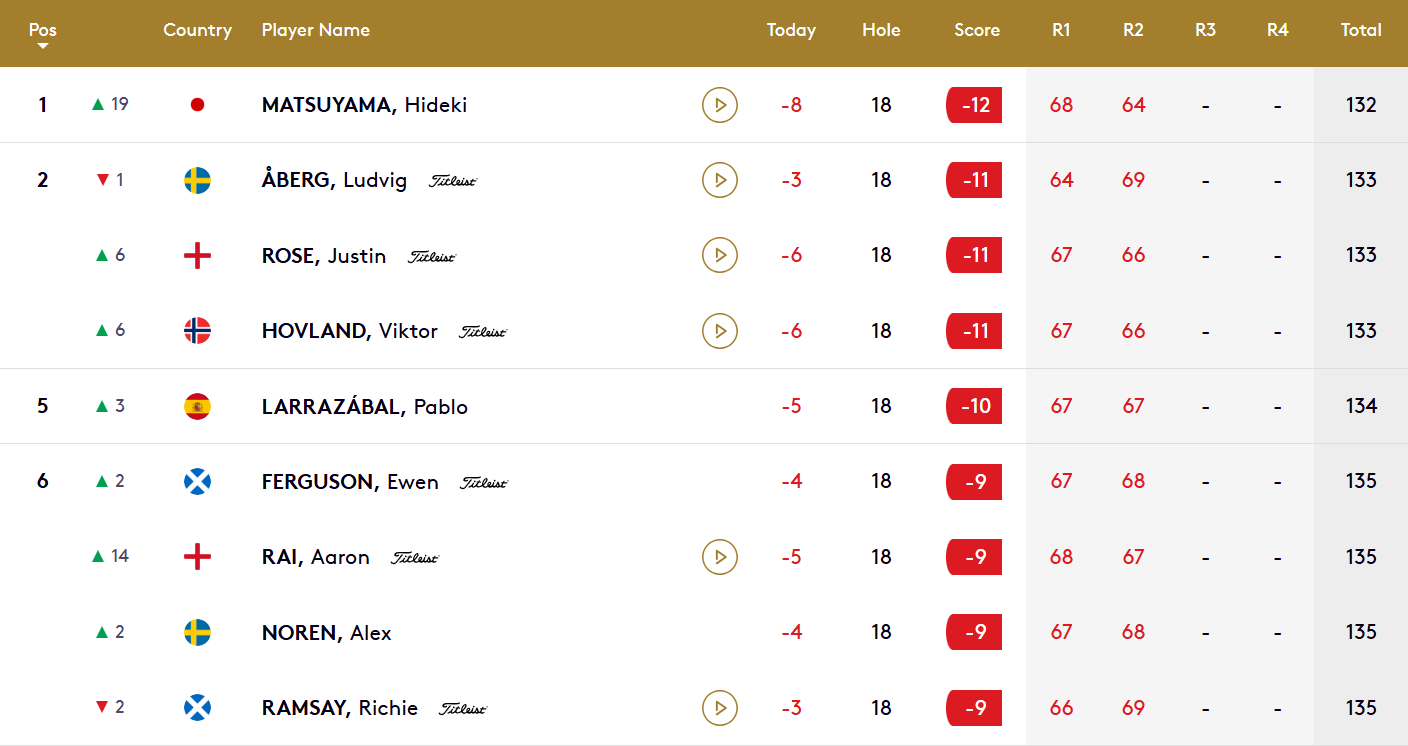Viewport: 1408px width, 746px height.
Task: Open Viktor Hovland's play video button
Action: (x=719, y=330)
